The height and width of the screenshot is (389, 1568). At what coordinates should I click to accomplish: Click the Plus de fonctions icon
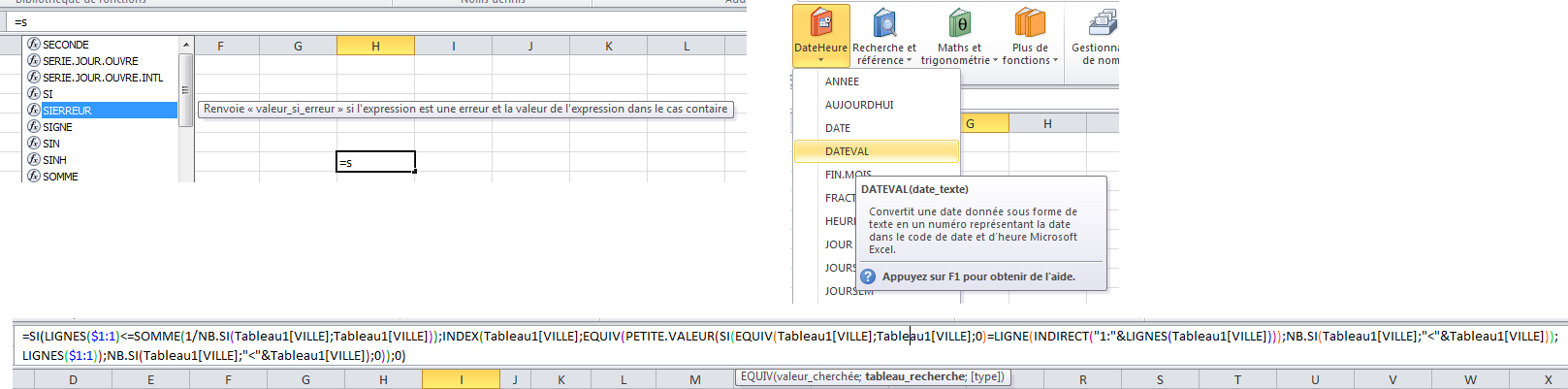1030,23
